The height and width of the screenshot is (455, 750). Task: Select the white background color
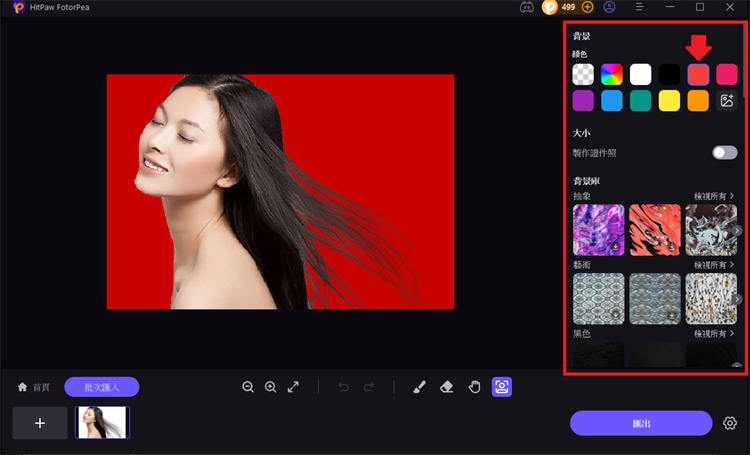point(640,75)
